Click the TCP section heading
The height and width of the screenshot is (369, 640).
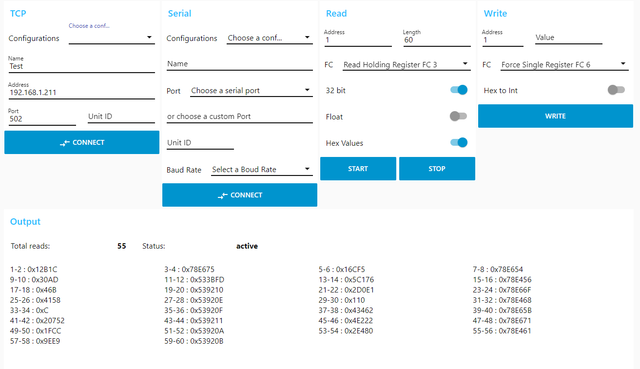point(18,13)
